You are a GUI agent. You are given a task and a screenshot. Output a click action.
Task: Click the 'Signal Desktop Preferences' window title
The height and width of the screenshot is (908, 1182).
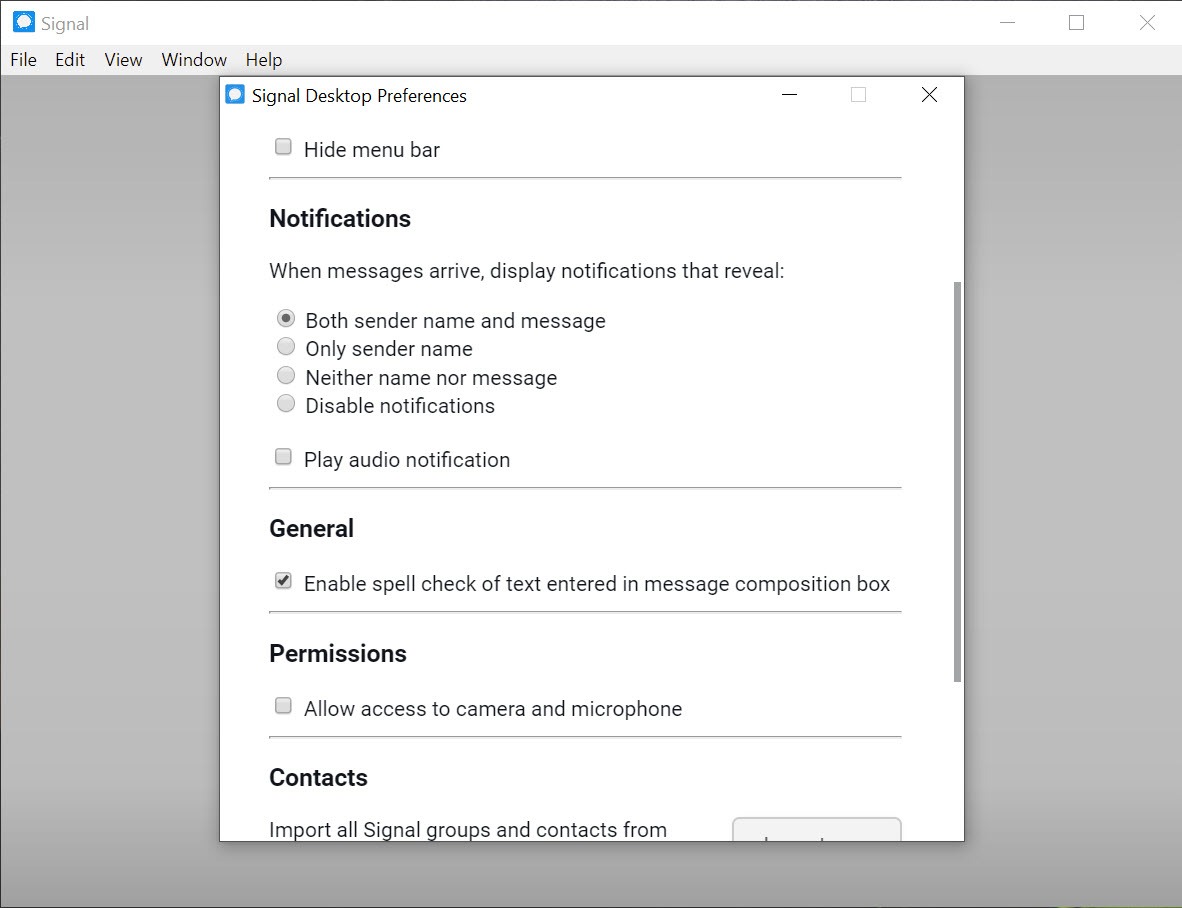[359, 96]
